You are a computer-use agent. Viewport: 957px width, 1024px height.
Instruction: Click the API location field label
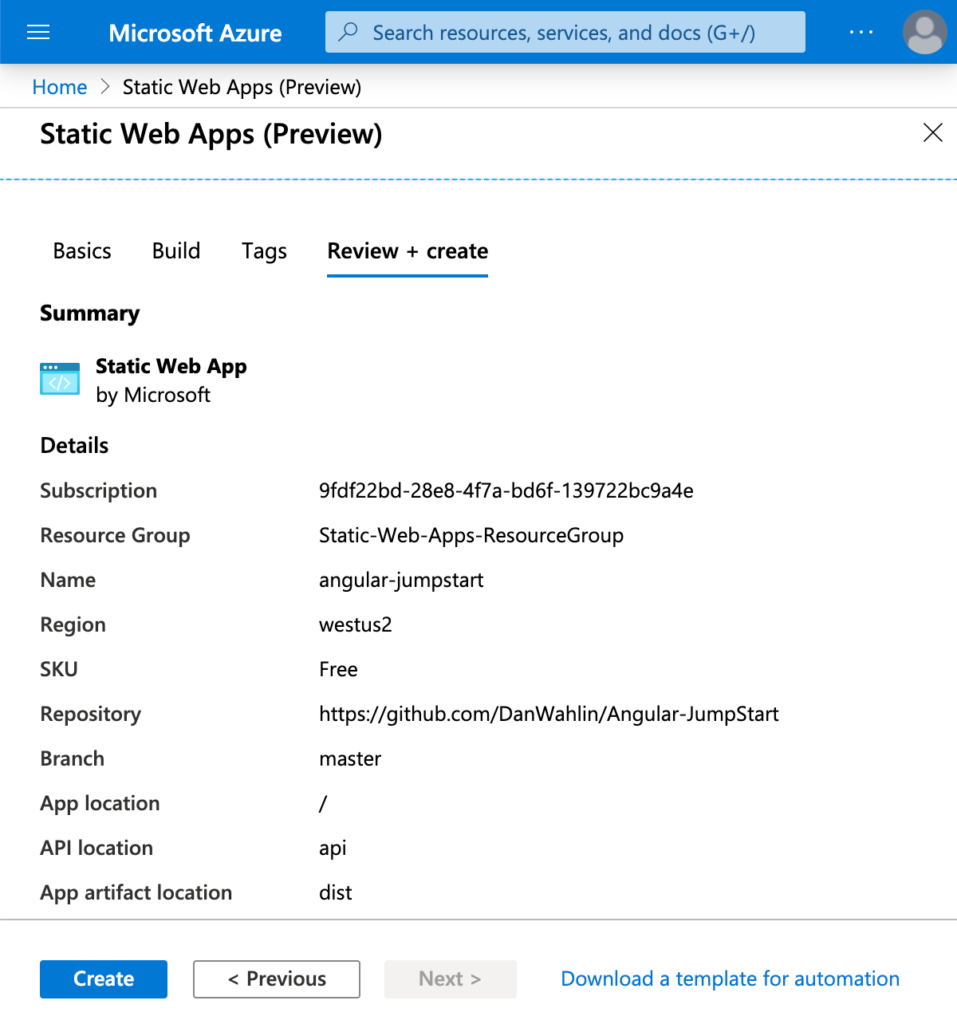point(97,848)
